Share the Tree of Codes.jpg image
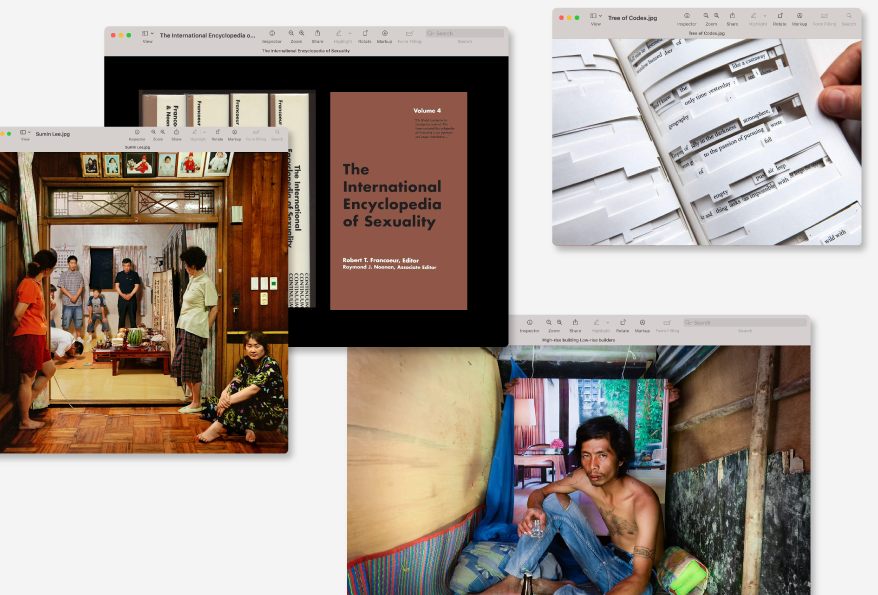The image size is (878, 595). tap(732, 16)
